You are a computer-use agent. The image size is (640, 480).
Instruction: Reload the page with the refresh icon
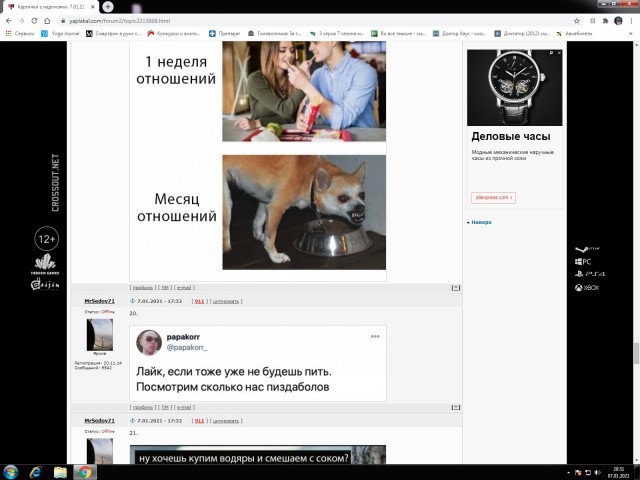click(34, 21)
